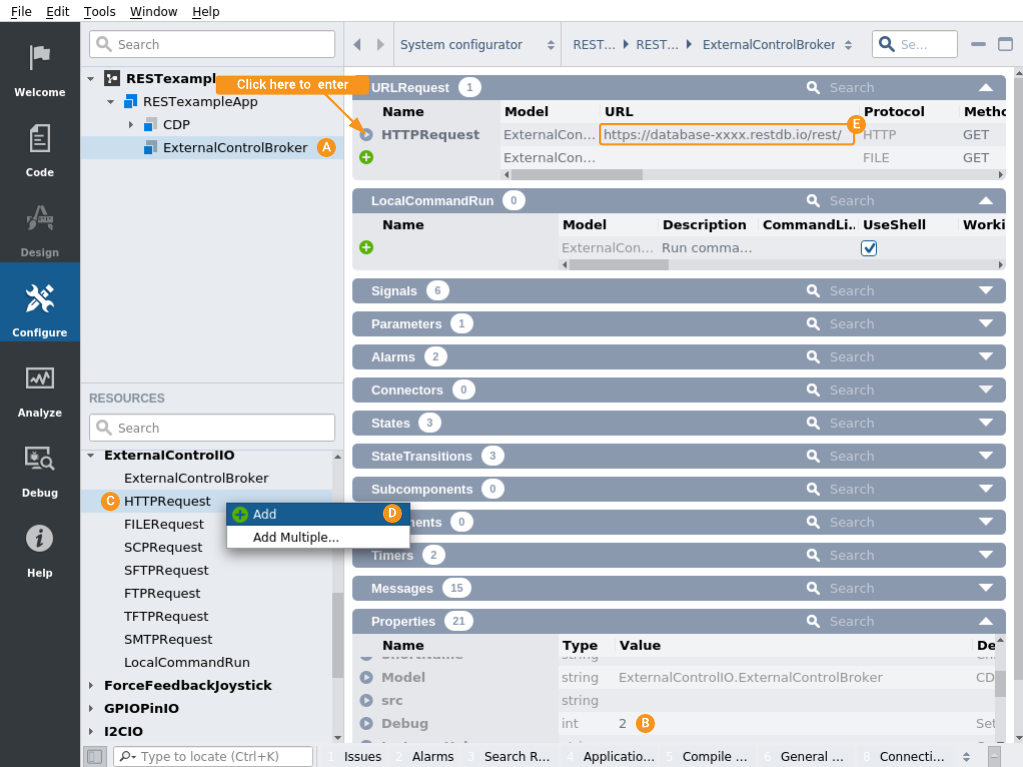
Task: Click the green plus icon in LocalCommandRun table
Action: coord(366,247)
